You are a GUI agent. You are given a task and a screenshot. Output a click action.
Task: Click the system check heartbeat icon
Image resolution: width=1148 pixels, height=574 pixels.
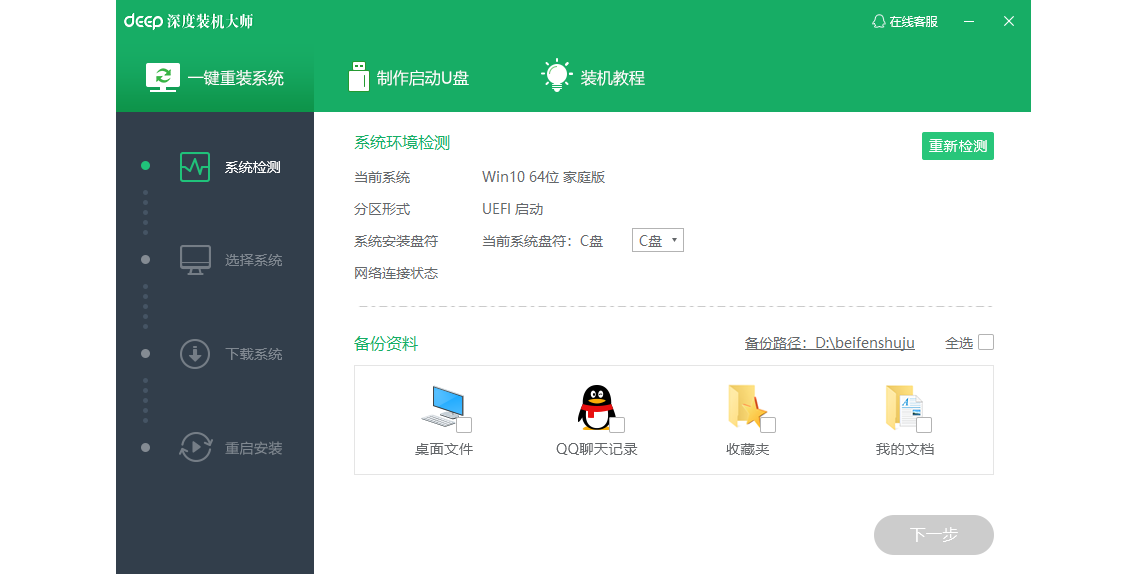(x=195, y=167)
